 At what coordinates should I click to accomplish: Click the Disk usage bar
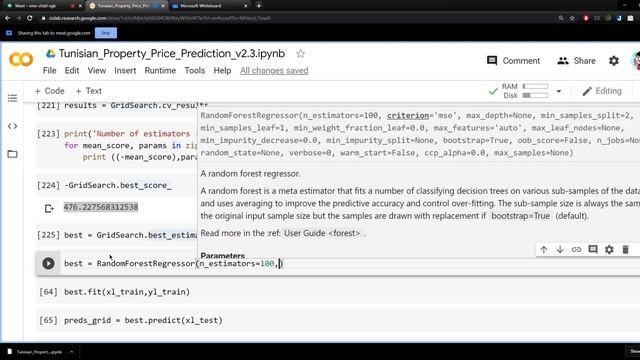click(x=535, y=96)
